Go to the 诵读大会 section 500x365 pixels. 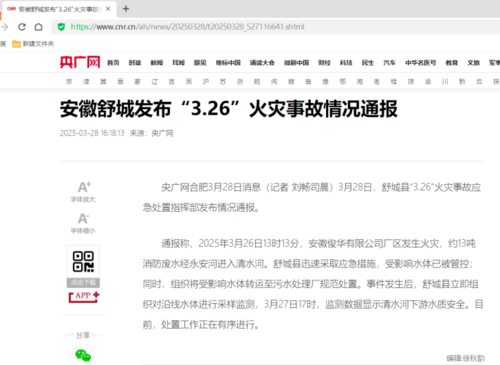click(x=262, y=63)
